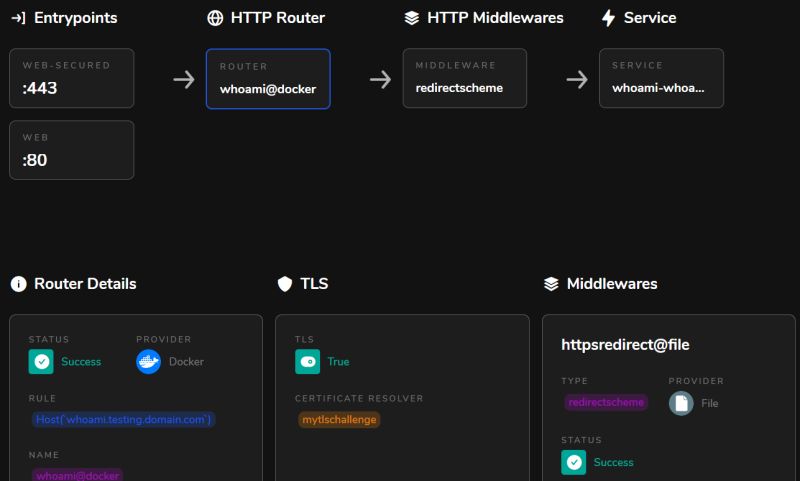Open the httpsredirect@file middleware title
Screen dimensions: 800x481
point(625,345)
